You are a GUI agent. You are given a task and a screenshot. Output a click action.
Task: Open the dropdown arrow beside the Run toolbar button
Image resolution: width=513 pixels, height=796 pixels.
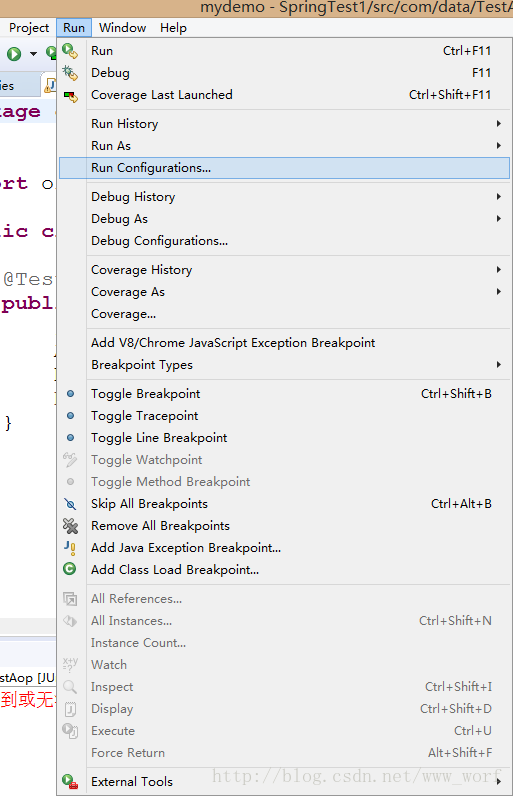(x=33, y=54)
